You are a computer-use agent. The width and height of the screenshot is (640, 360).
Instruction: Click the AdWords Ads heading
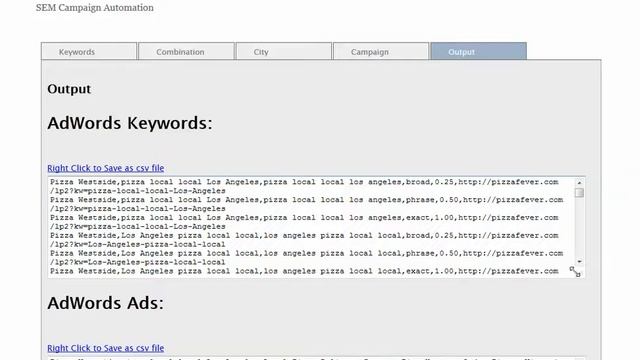point(105,303)
